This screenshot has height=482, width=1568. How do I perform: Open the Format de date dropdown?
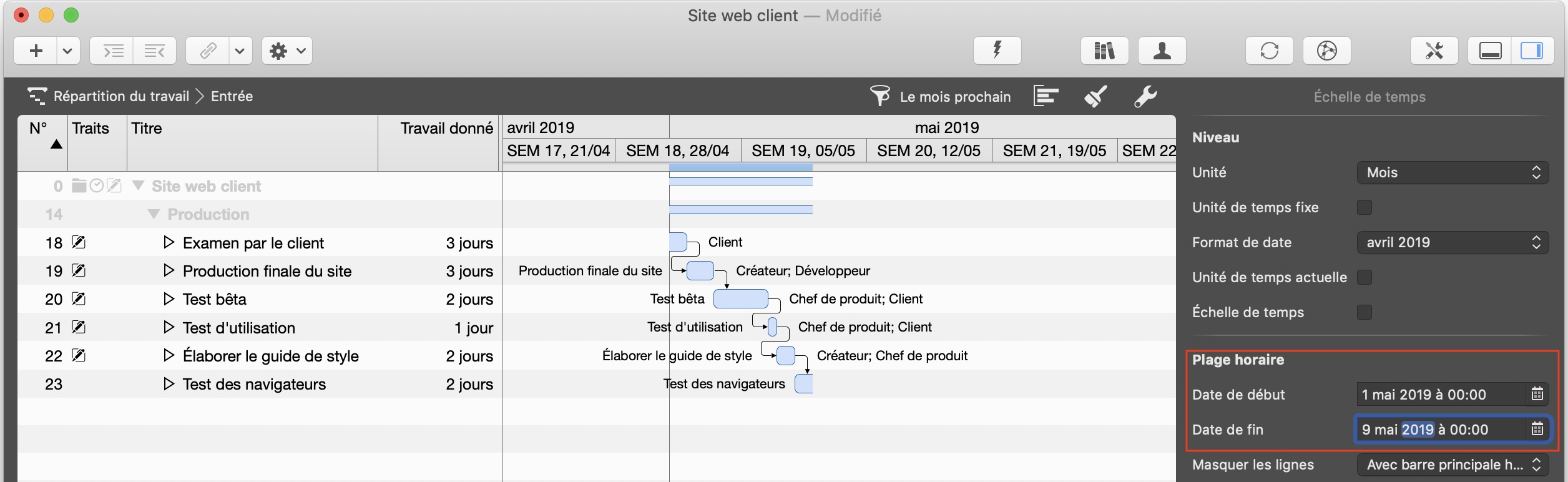pos(1452,242)
